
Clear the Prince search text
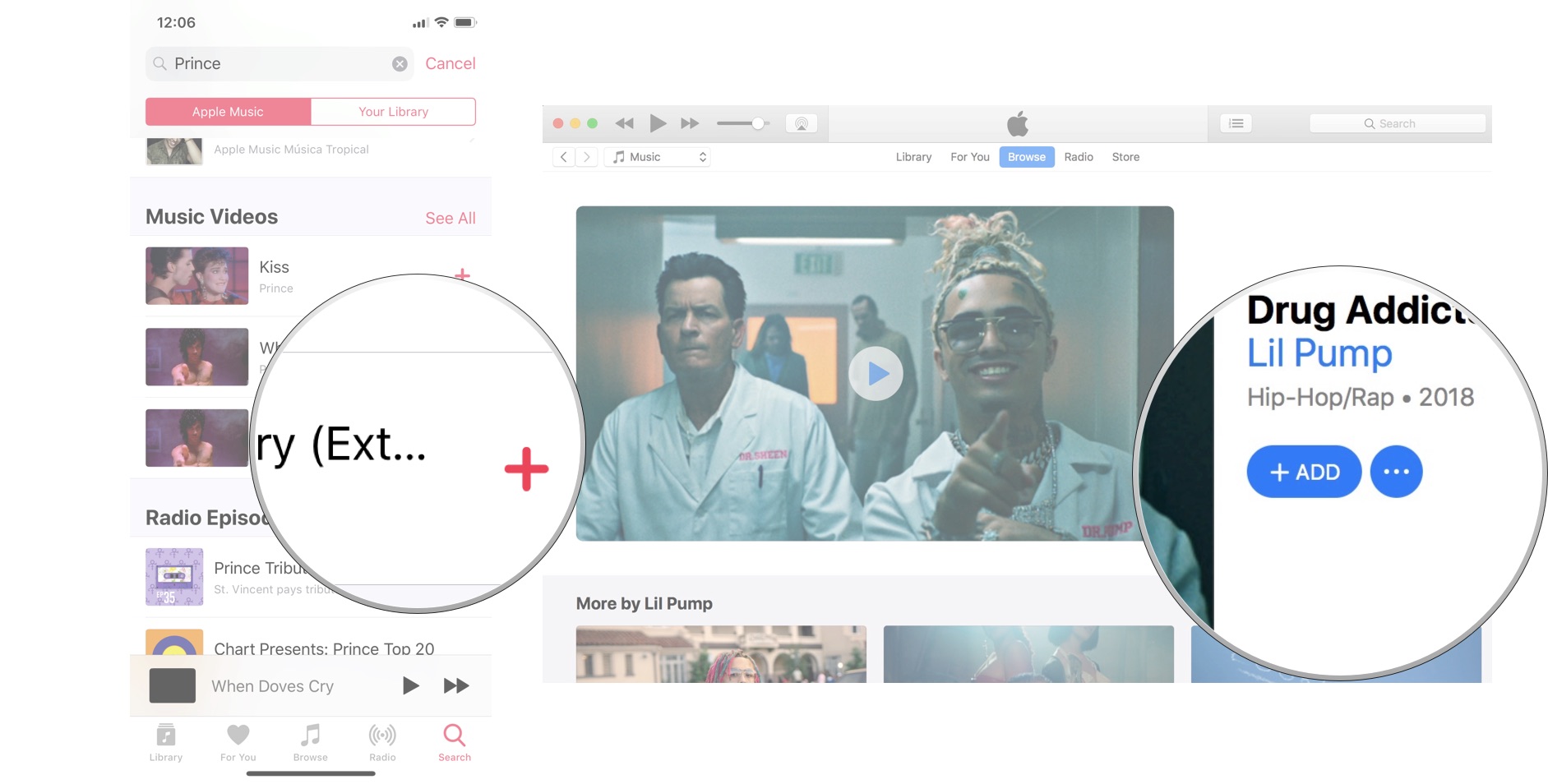[400, 64]
